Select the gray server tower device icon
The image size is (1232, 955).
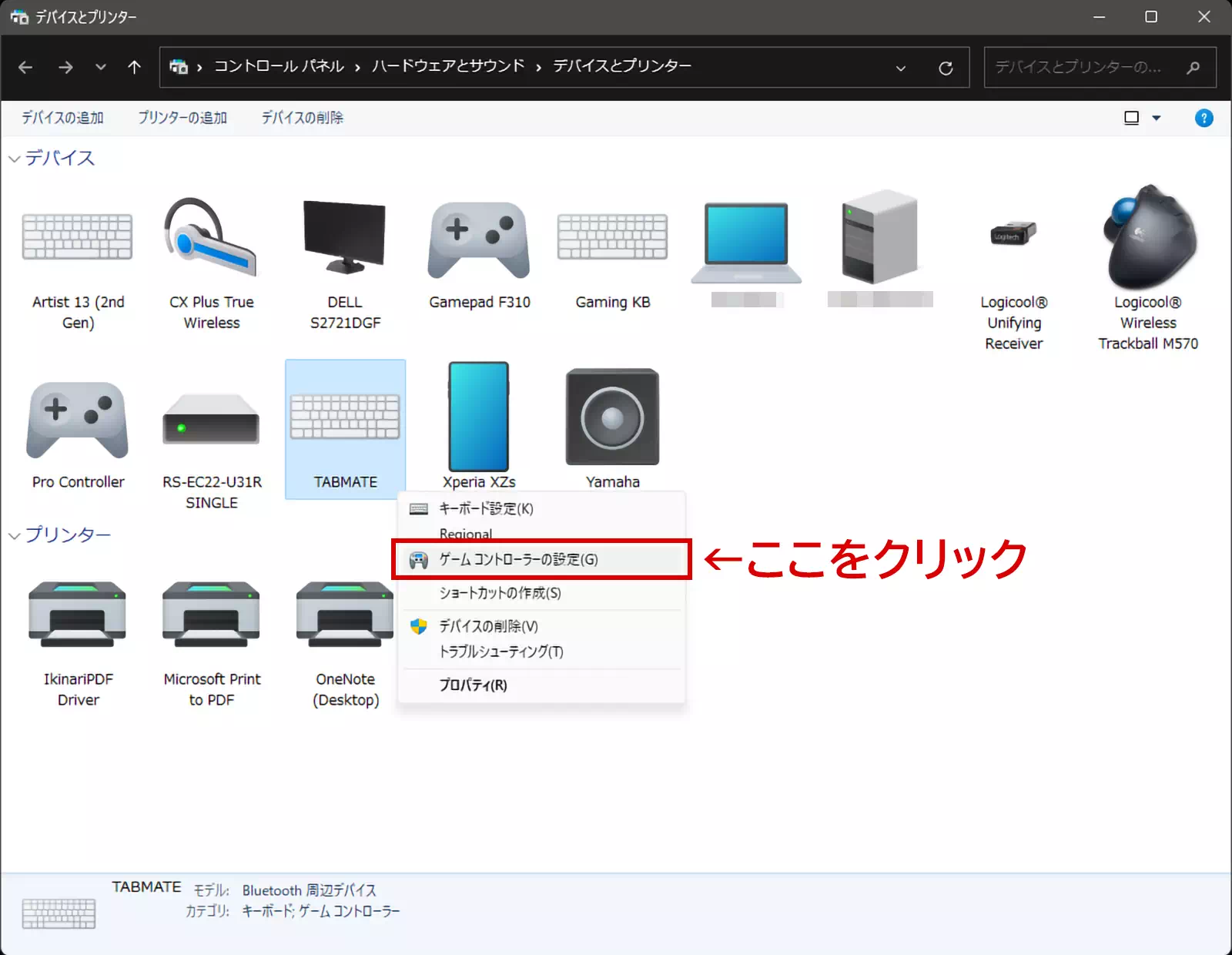880,236
